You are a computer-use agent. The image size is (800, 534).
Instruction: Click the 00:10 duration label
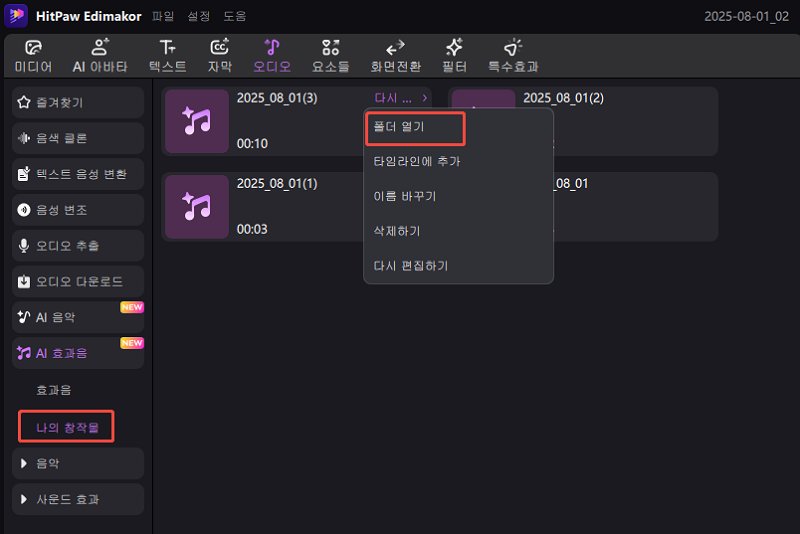252,144
